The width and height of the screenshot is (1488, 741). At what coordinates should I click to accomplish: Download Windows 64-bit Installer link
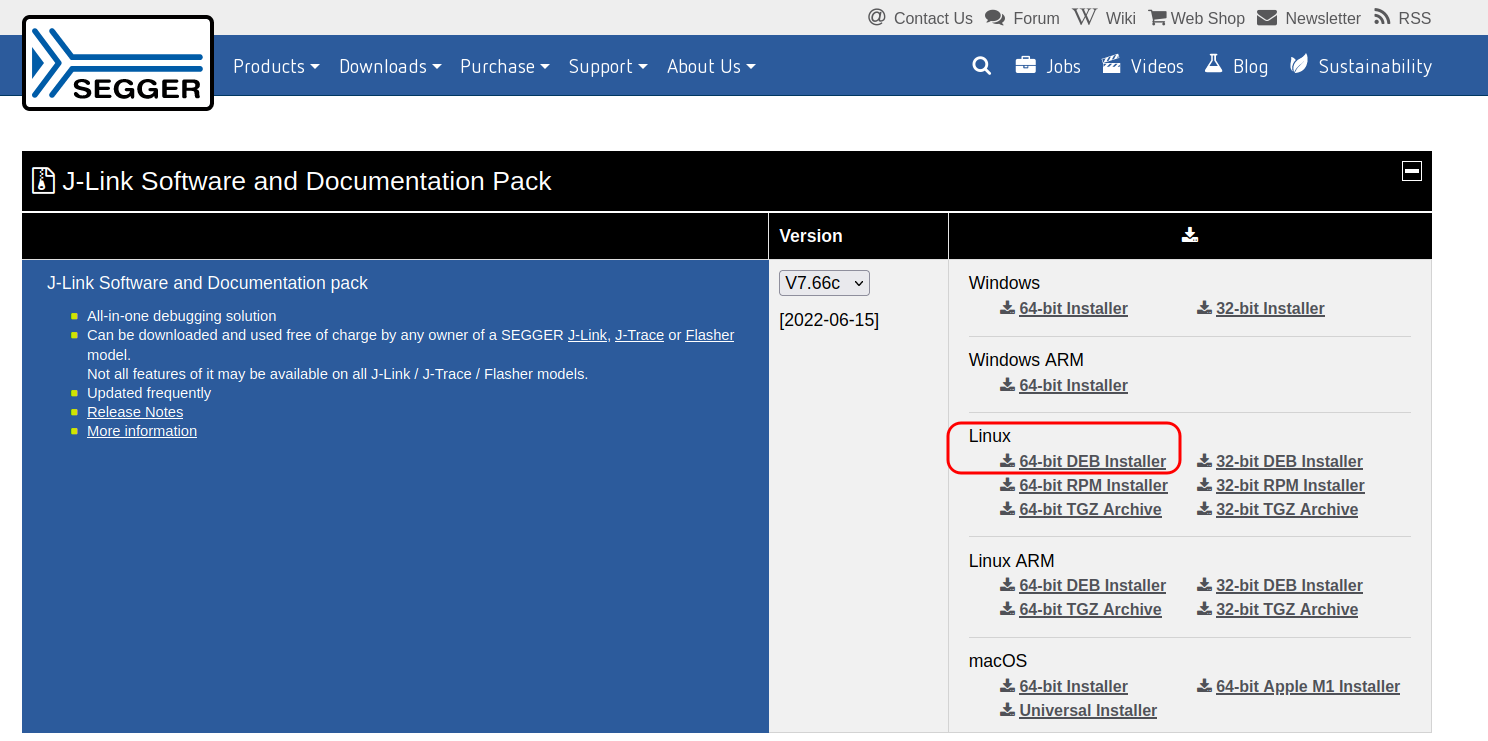(1074, 309)
